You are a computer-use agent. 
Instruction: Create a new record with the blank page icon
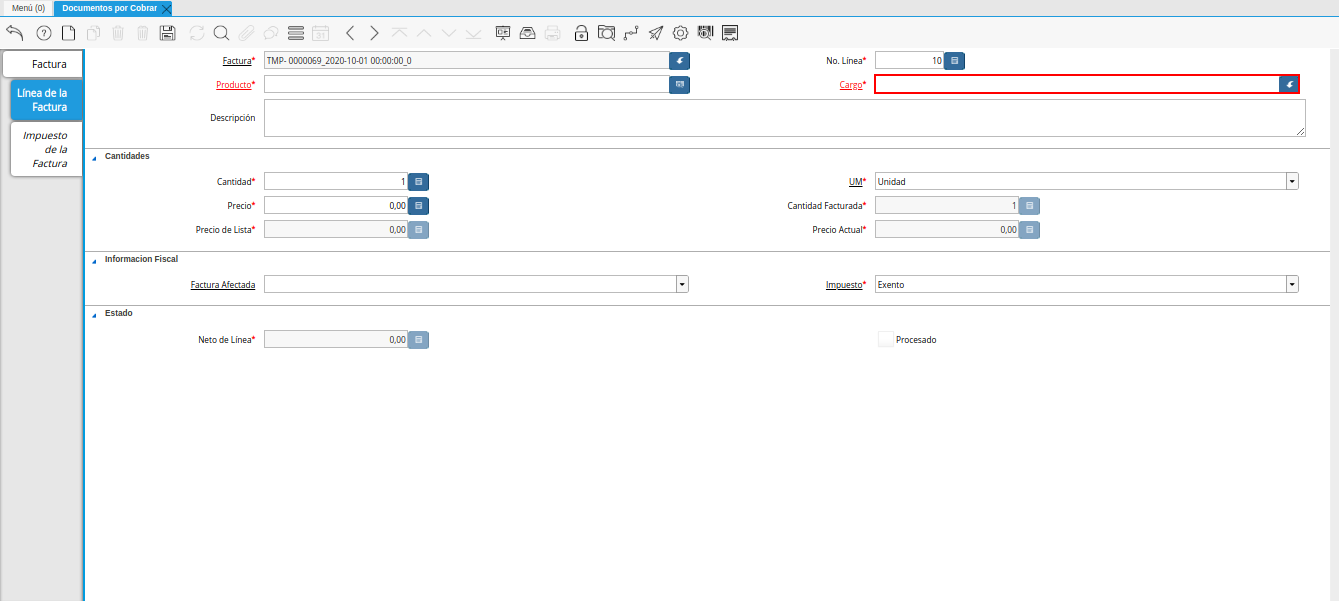coord(68,33)
